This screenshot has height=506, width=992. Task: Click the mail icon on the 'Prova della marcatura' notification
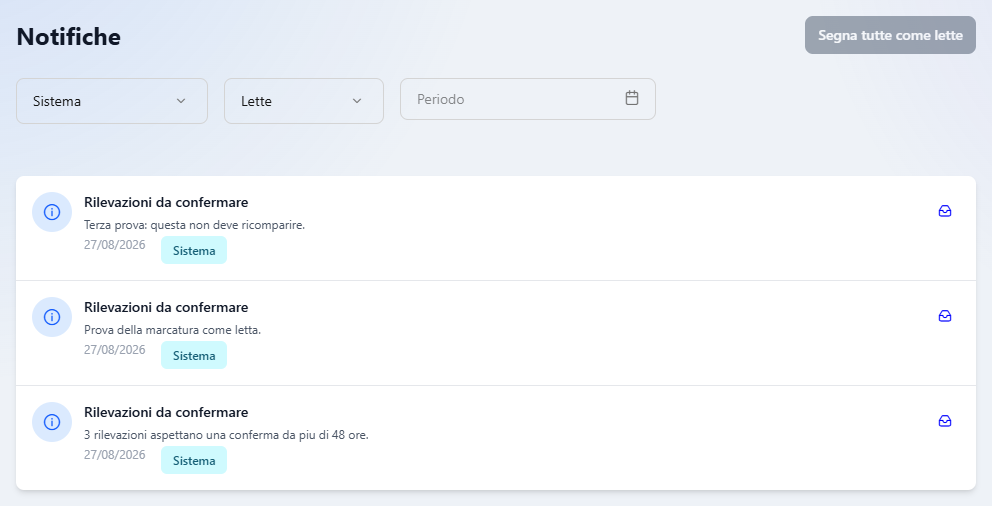[945, 316]
